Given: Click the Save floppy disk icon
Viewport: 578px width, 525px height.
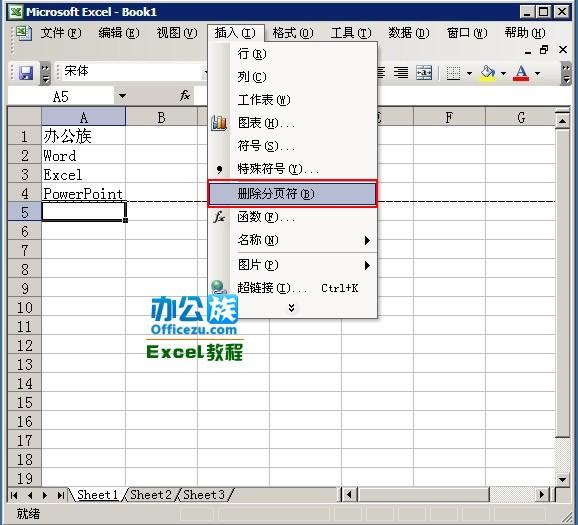Looking at the screenshot, I should [26, 73].
